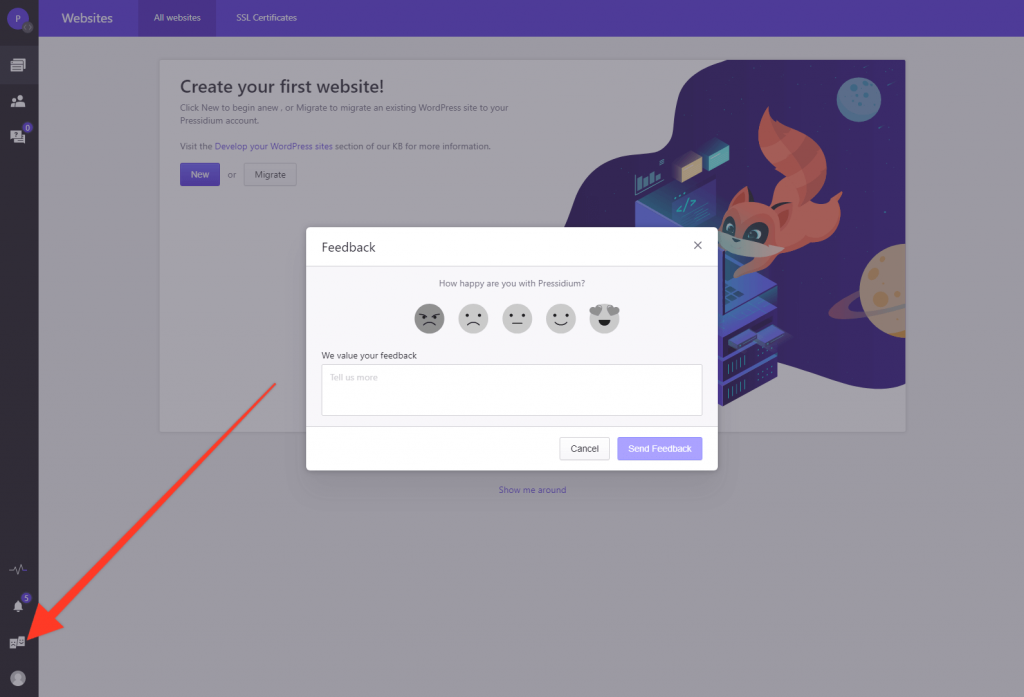Select the angry face rating
Viewport: 1024px width, 697px height.
[x=429, y=319]
